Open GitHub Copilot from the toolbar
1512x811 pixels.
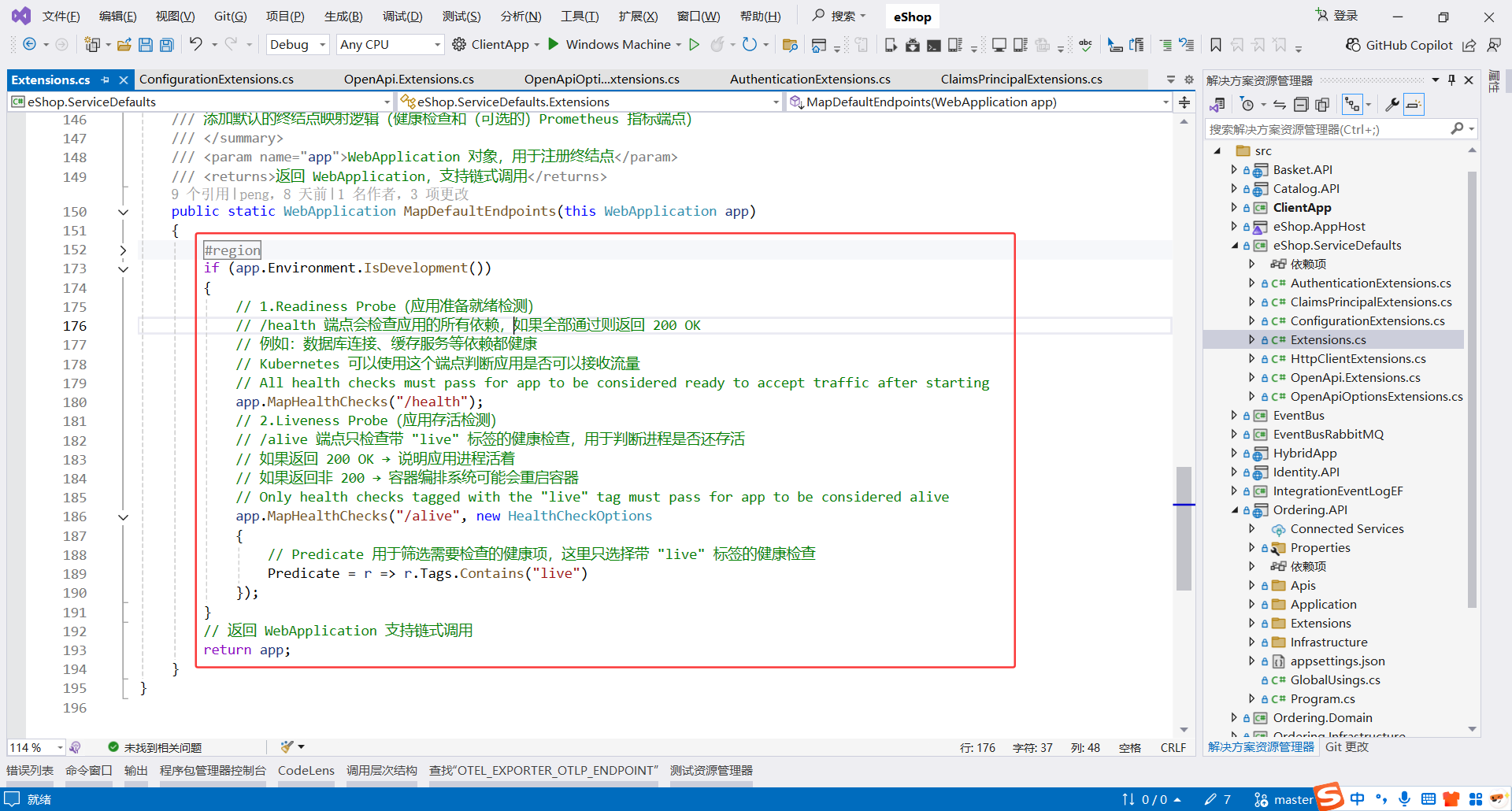[x=1399, y=45]
